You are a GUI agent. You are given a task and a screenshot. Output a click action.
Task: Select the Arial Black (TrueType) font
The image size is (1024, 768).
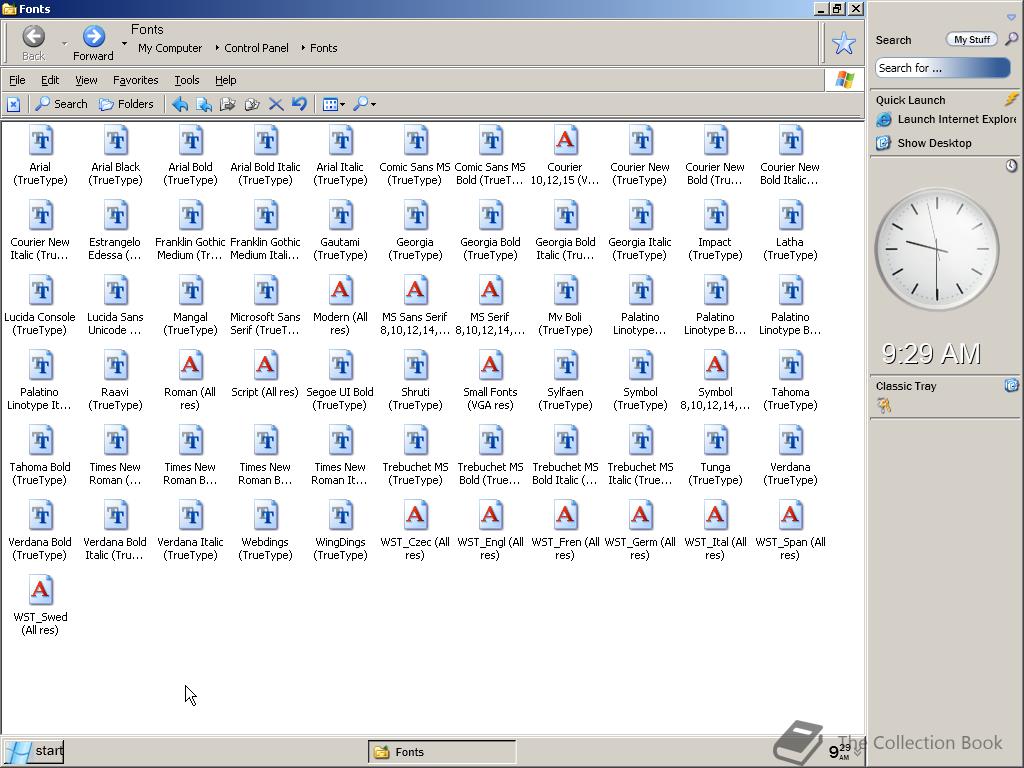point(116,155)
